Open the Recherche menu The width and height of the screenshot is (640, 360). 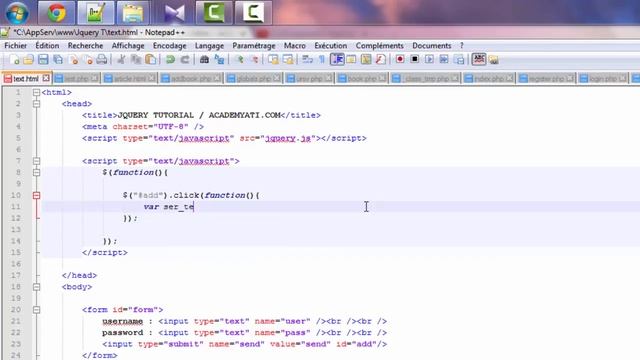tap(85, 46)
